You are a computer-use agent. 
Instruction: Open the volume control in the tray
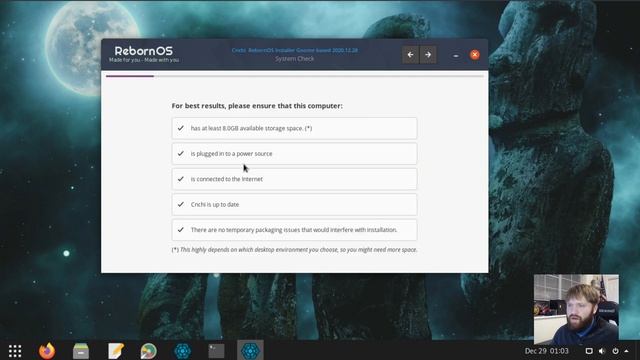click(x=602, y=351)
